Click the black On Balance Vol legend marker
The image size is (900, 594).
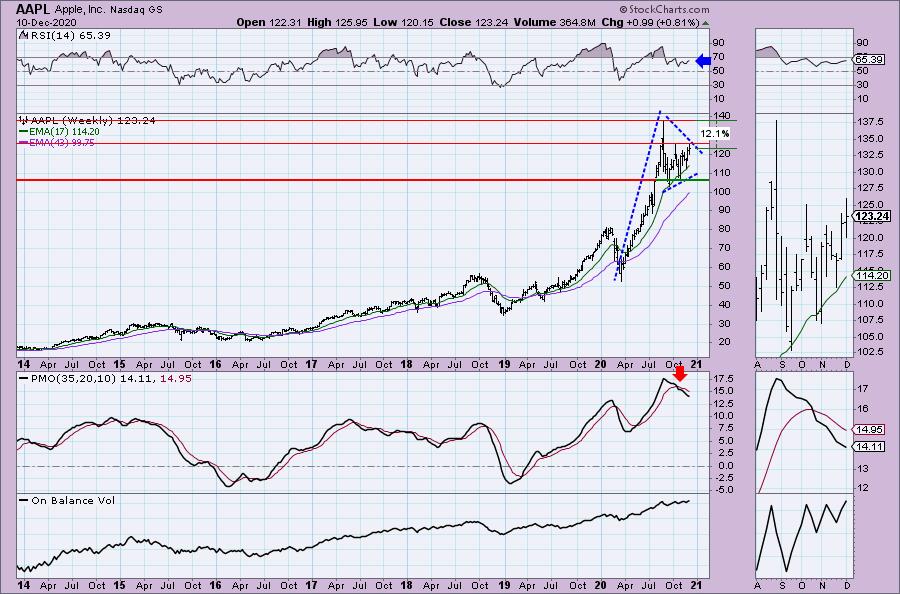(24, 500)
